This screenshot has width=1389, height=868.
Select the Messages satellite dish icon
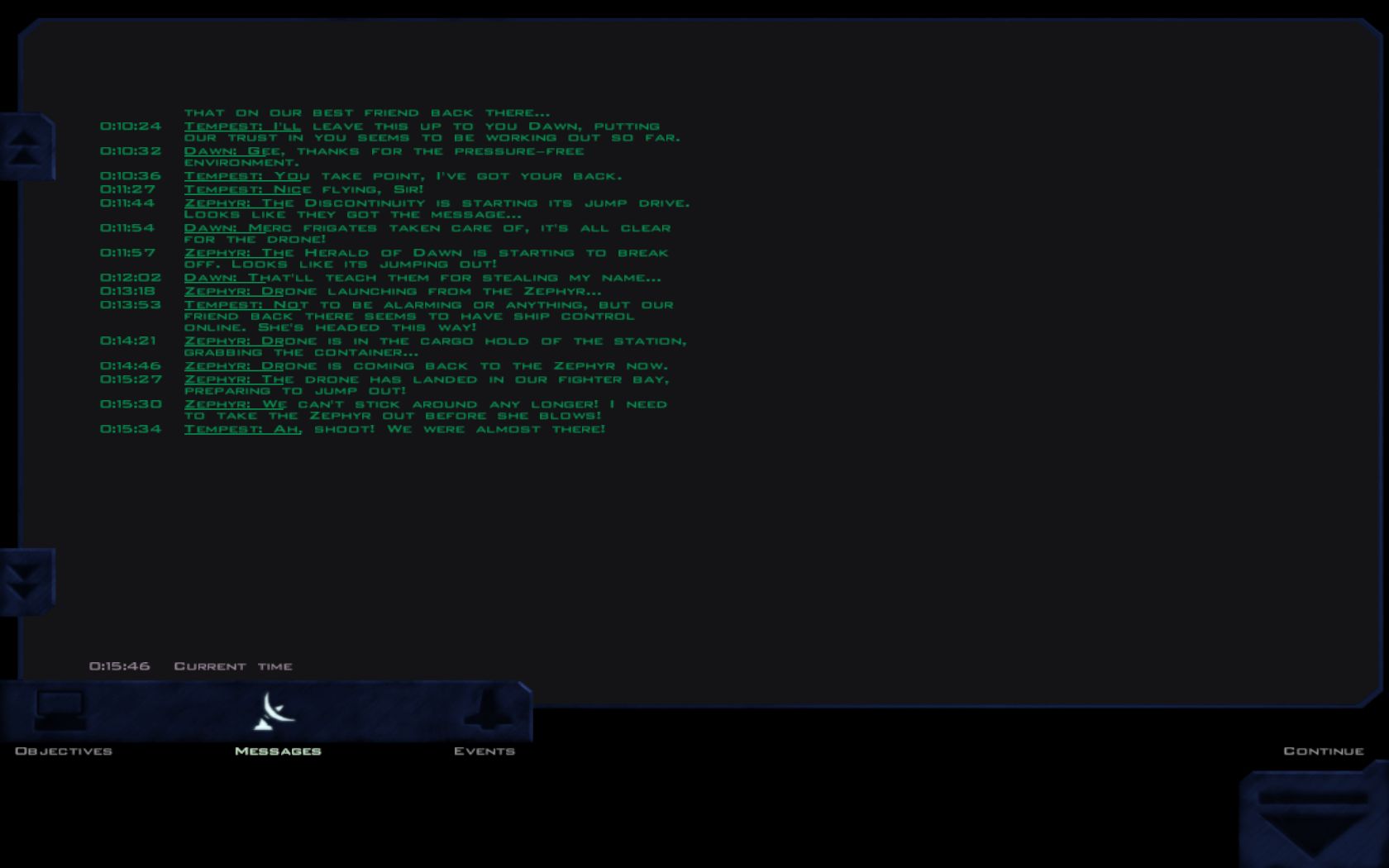pyautogui.click(x=274, y=711)
